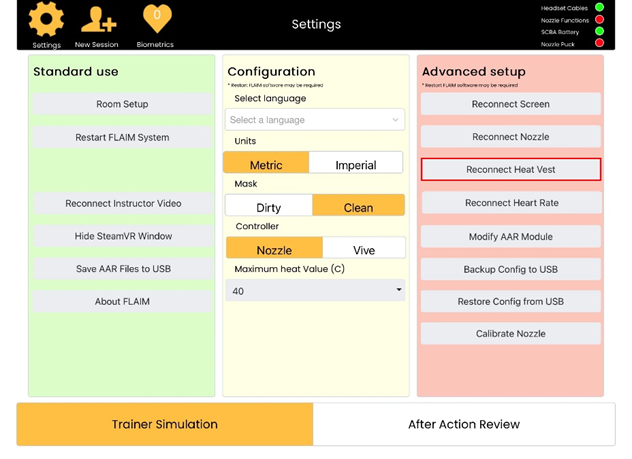Set mask to Dirty
This screenshot has width=632, height=459.
click(x=268, y=208)
